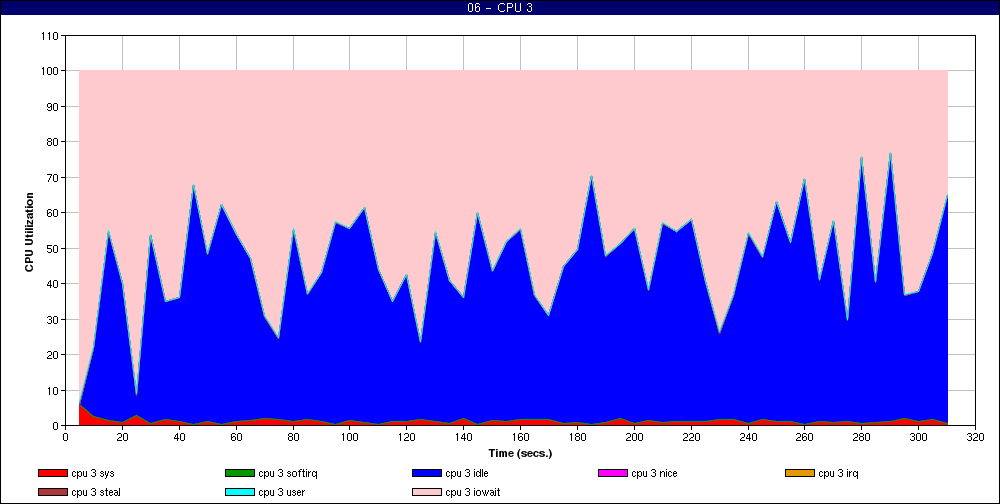Select the 'cpu 3 iowait' legend label
Viewport: 1000px width, 504px height.
pos(473,493)
